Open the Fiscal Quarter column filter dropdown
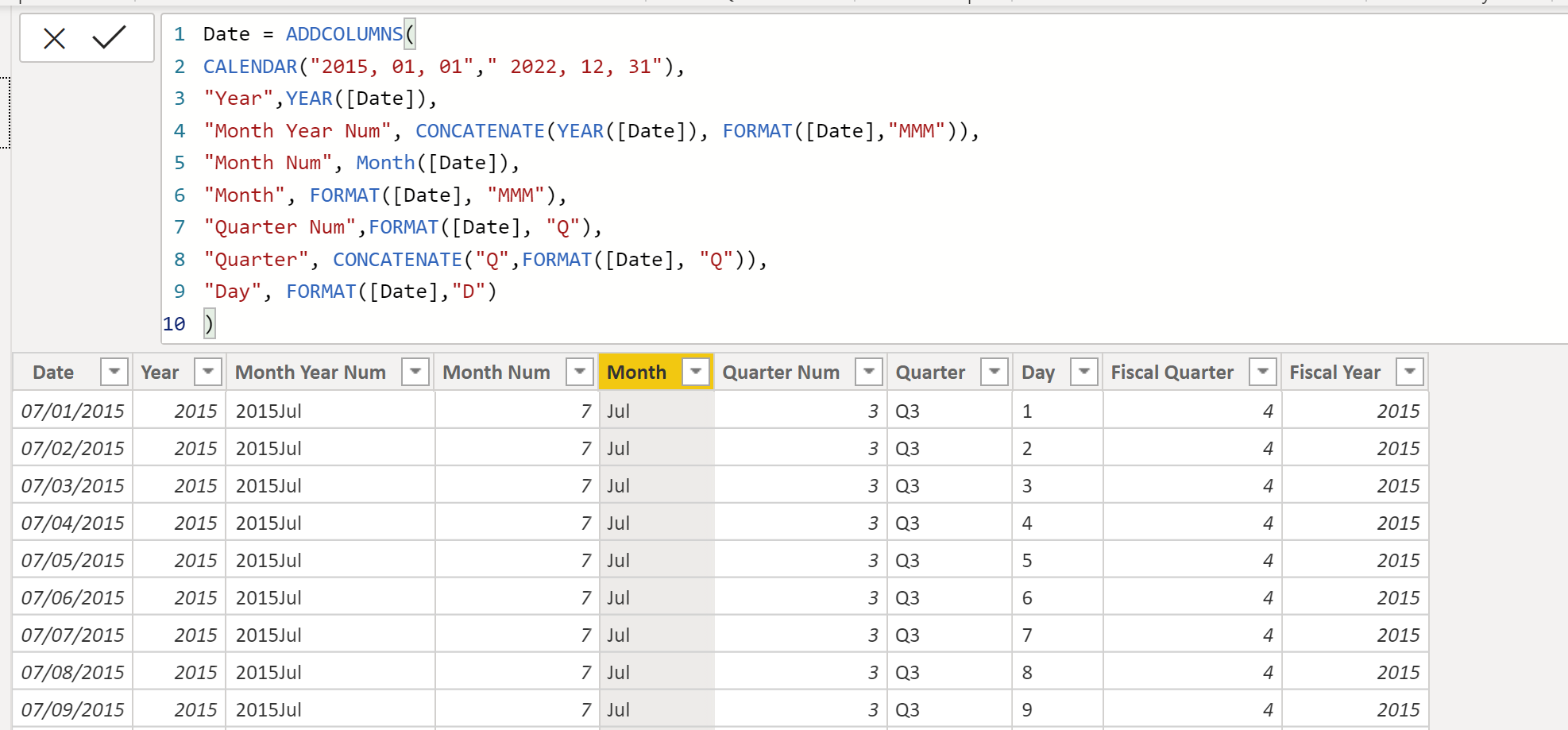1568x730 pixels. point(1263,372)
